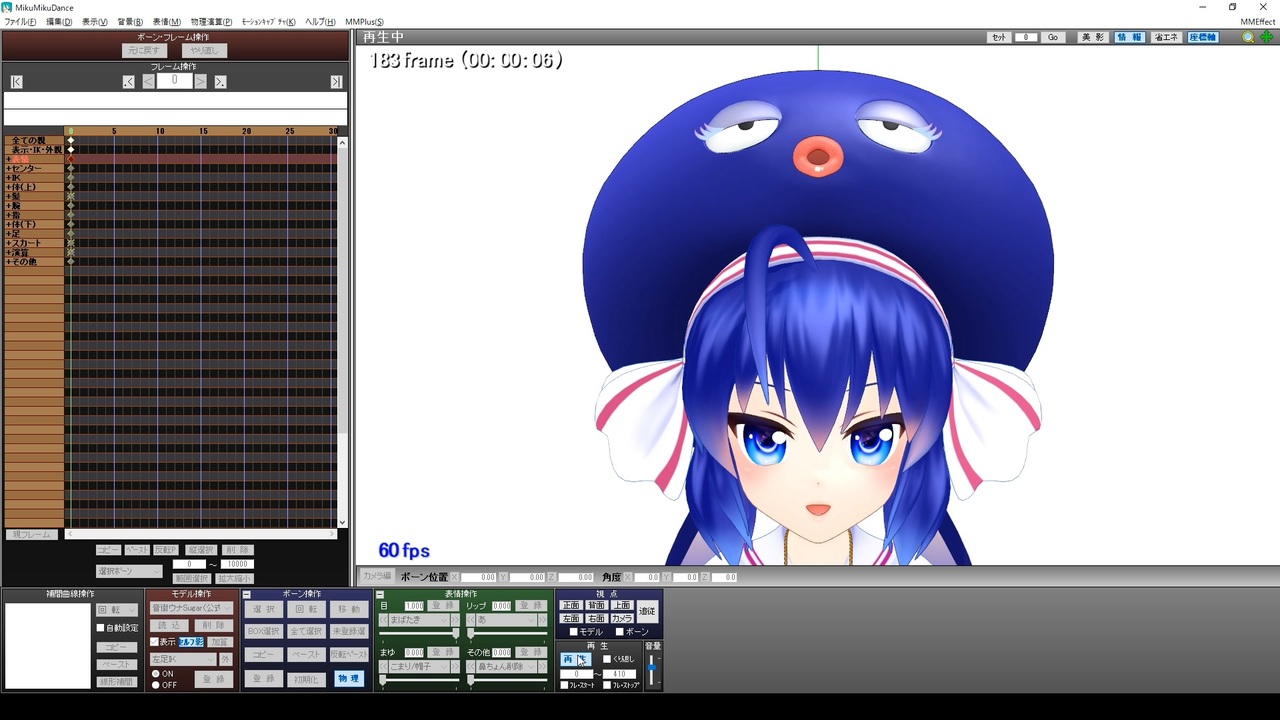Click the playback end frame field 410
Viewport: 1280px width, 720px height.
point(619,674)
